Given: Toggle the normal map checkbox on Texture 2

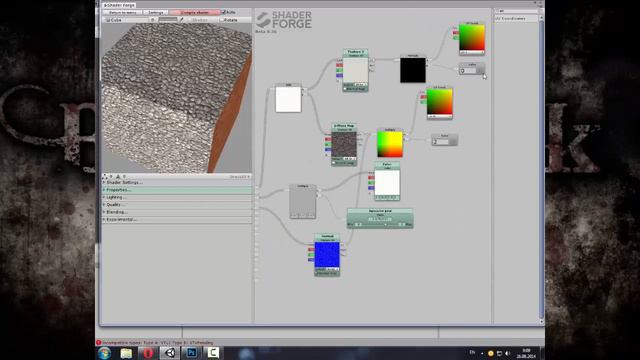Looking at the screenshot, I should (345, 89).
